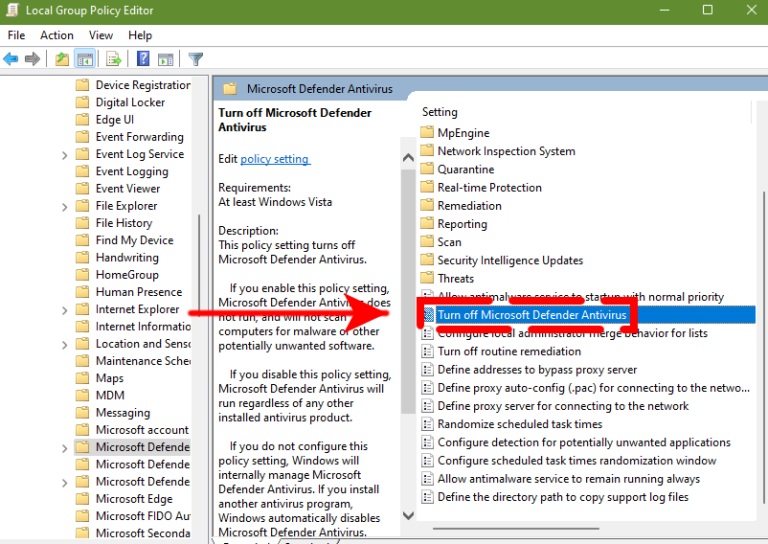Click the Back arrow toolbar icon
The width and height of the screenshot is (768, 544).
(x=11, y=59)
